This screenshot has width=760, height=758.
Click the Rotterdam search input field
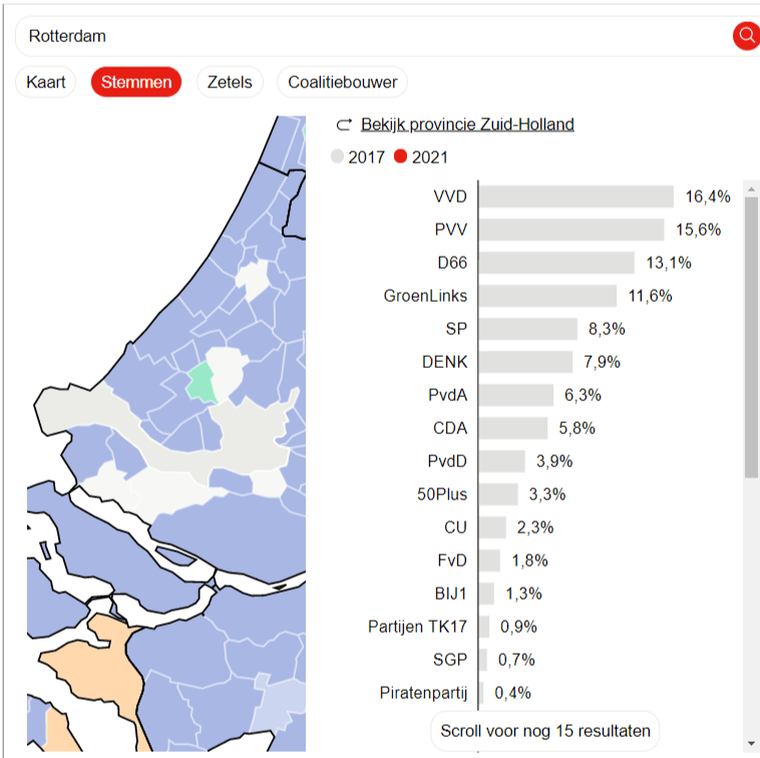pos(373,36)
